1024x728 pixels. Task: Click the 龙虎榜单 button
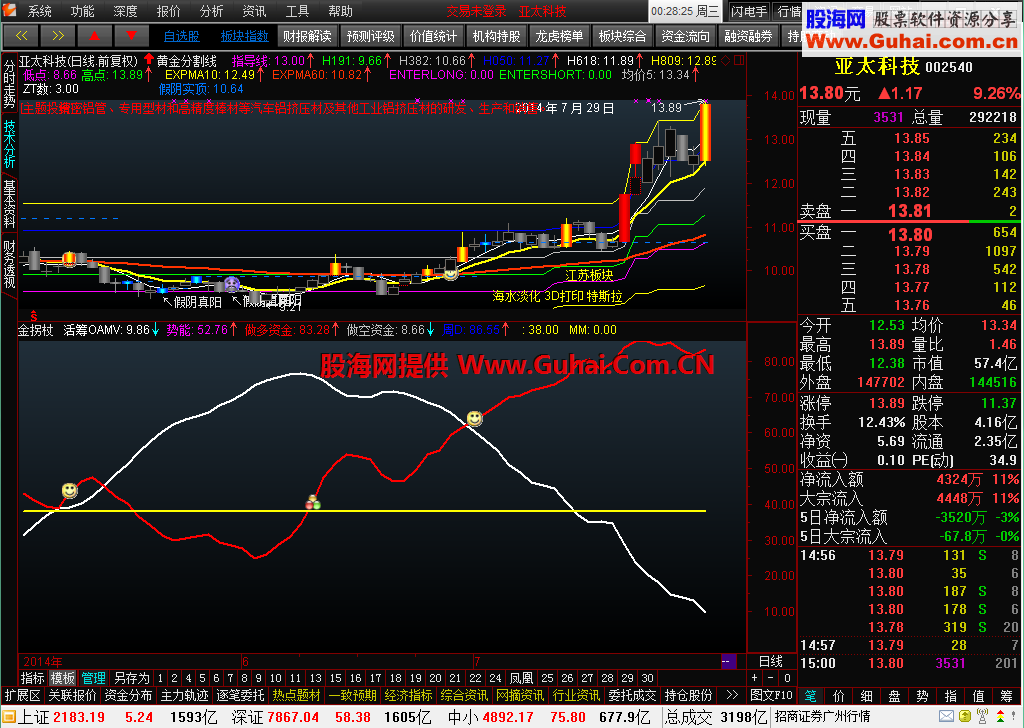[x=559, y=36]
